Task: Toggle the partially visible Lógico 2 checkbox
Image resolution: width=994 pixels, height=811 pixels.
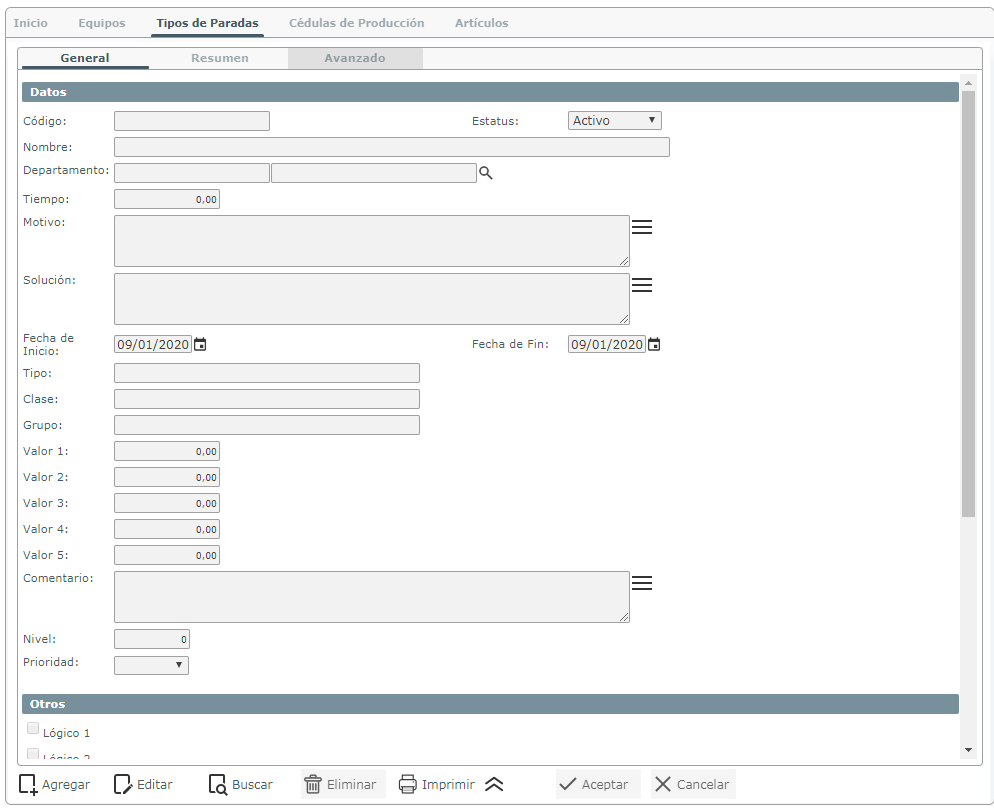Action: tap(34, 754)
